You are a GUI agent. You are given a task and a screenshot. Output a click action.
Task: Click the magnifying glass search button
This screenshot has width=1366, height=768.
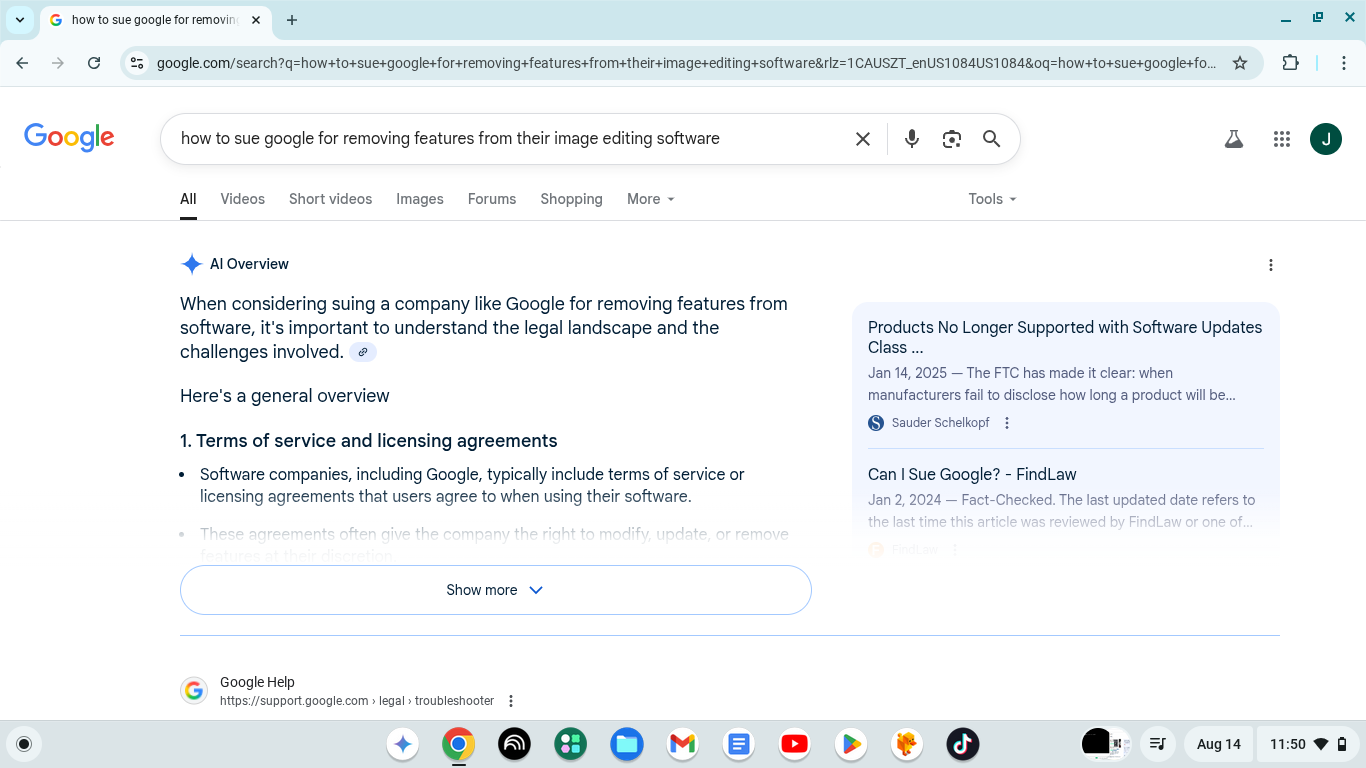(x=991, y=139)
